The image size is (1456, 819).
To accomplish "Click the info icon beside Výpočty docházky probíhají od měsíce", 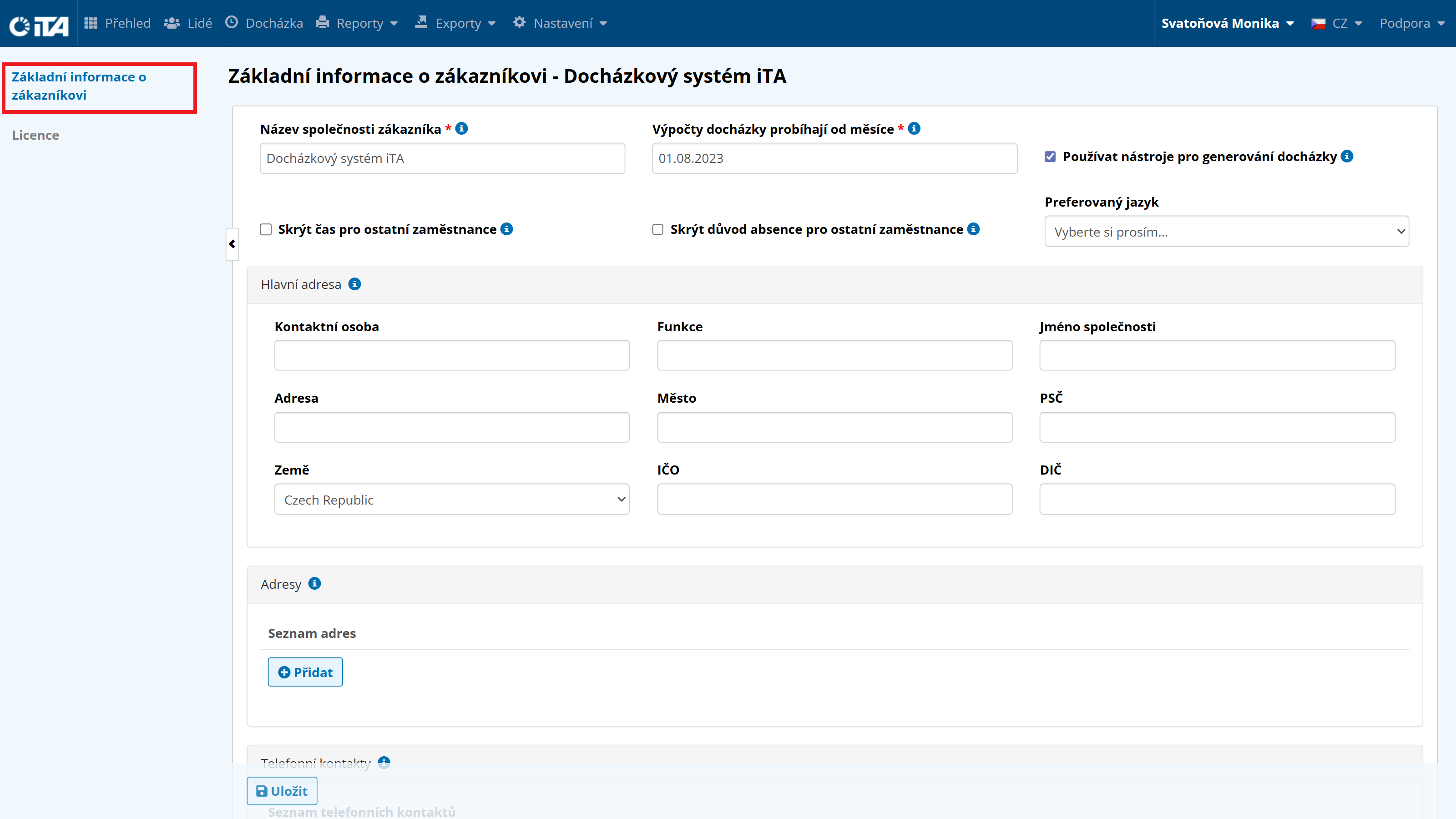I will coord(914,128).
